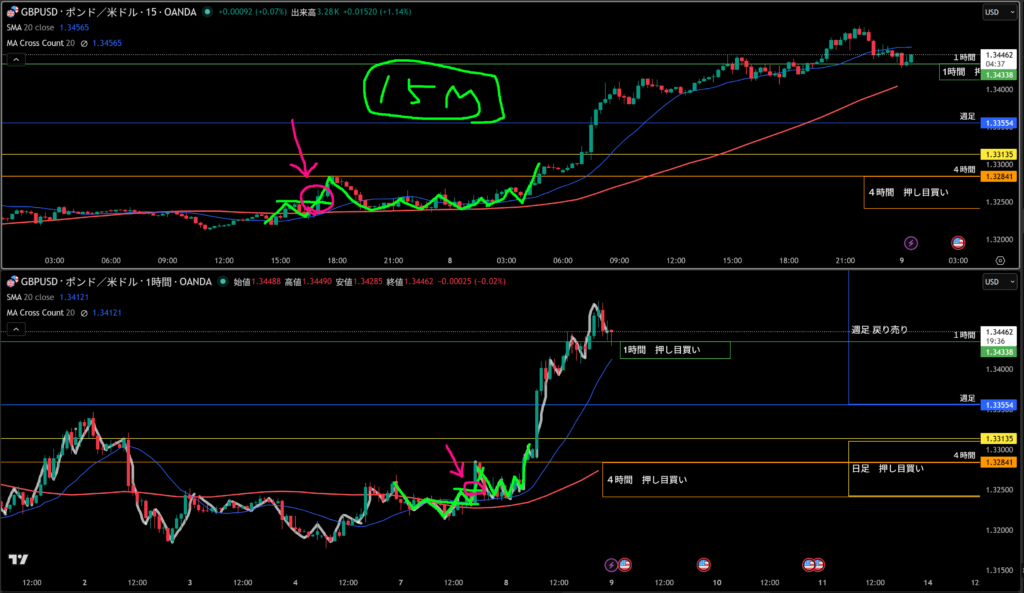1024x593 pixels.
Task: Collapse the top chart indicator legend
Action: [x=16, y=60]
